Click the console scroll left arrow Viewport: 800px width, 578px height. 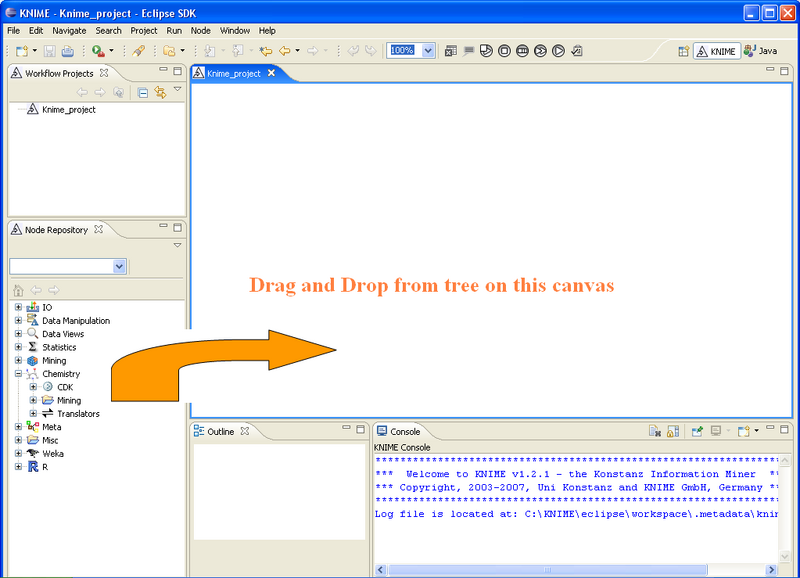point(381,569)
